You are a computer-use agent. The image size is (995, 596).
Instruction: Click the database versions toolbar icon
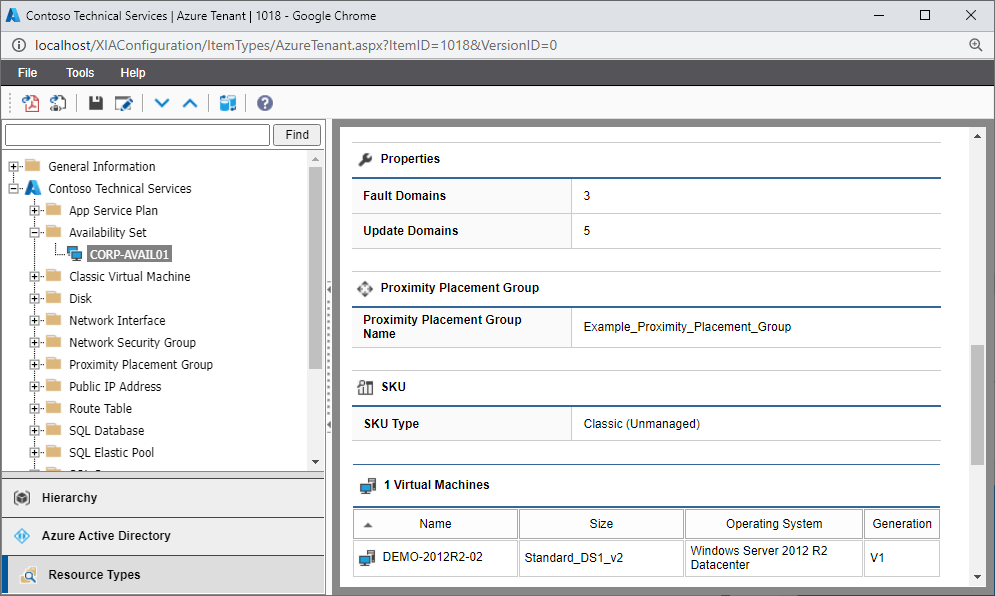(228, 103)
